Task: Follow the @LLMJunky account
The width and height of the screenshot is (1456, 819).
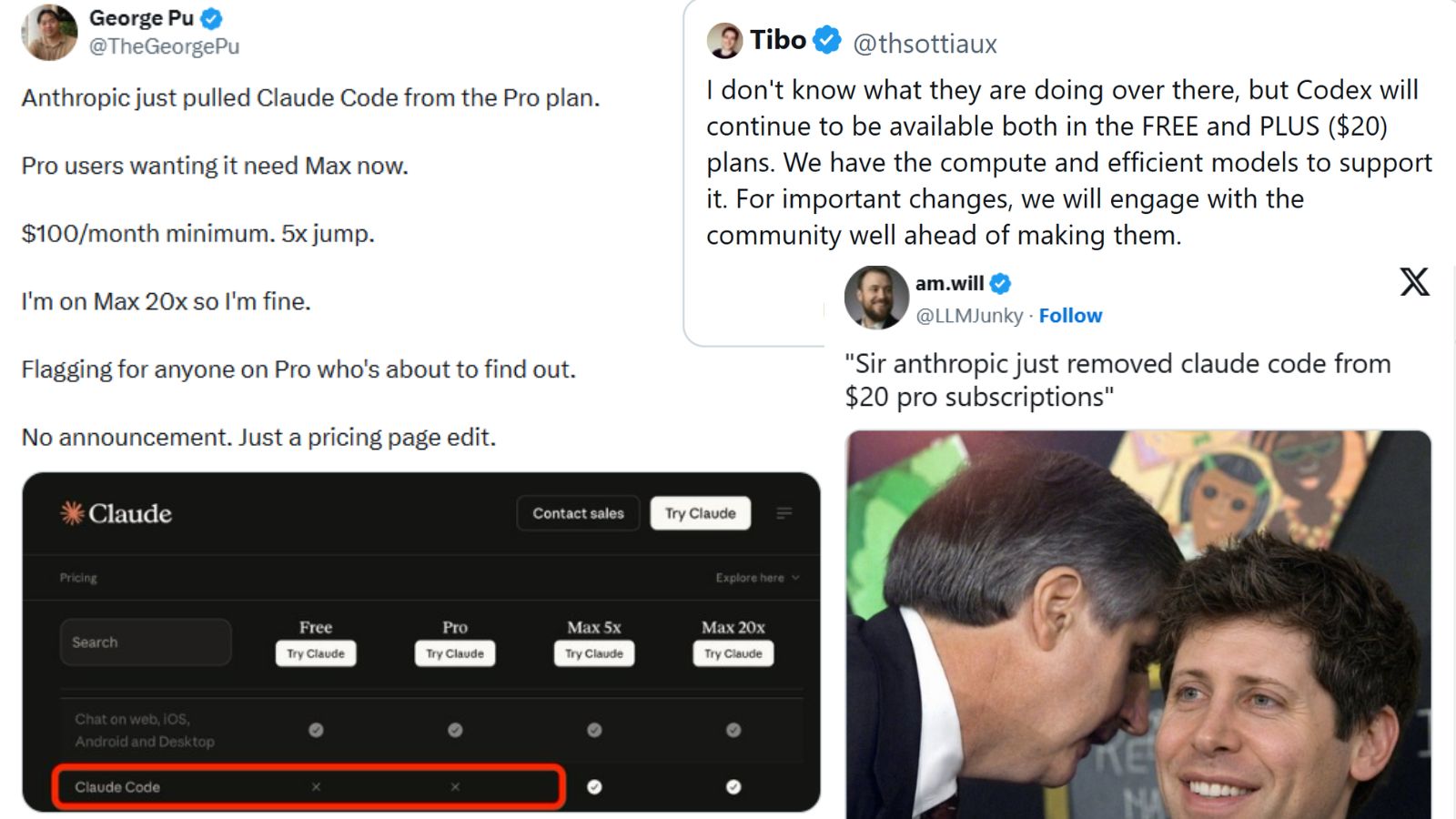Action: point(1070,316)
